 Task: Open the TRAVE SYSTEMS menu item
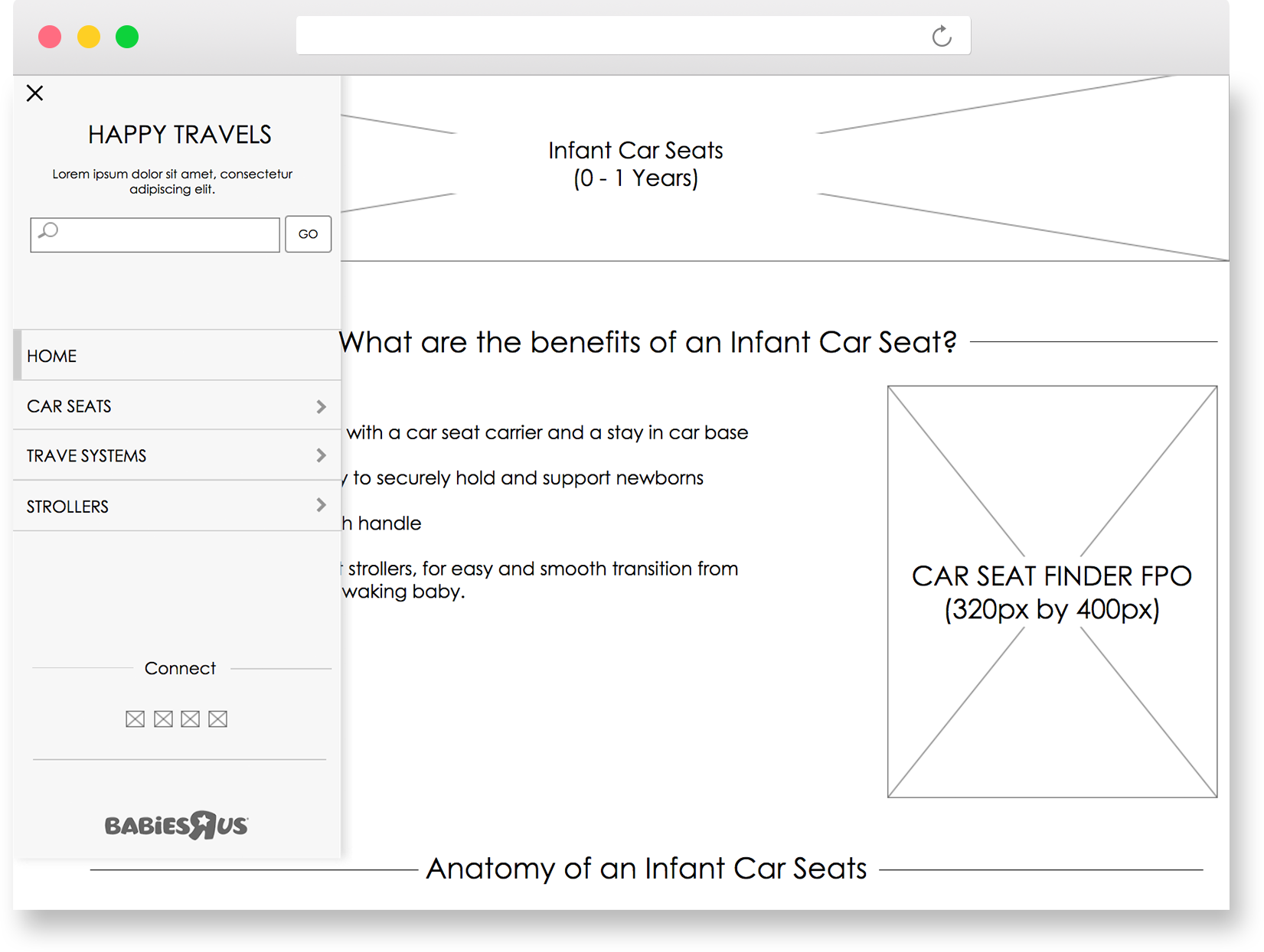coord(177,455)
